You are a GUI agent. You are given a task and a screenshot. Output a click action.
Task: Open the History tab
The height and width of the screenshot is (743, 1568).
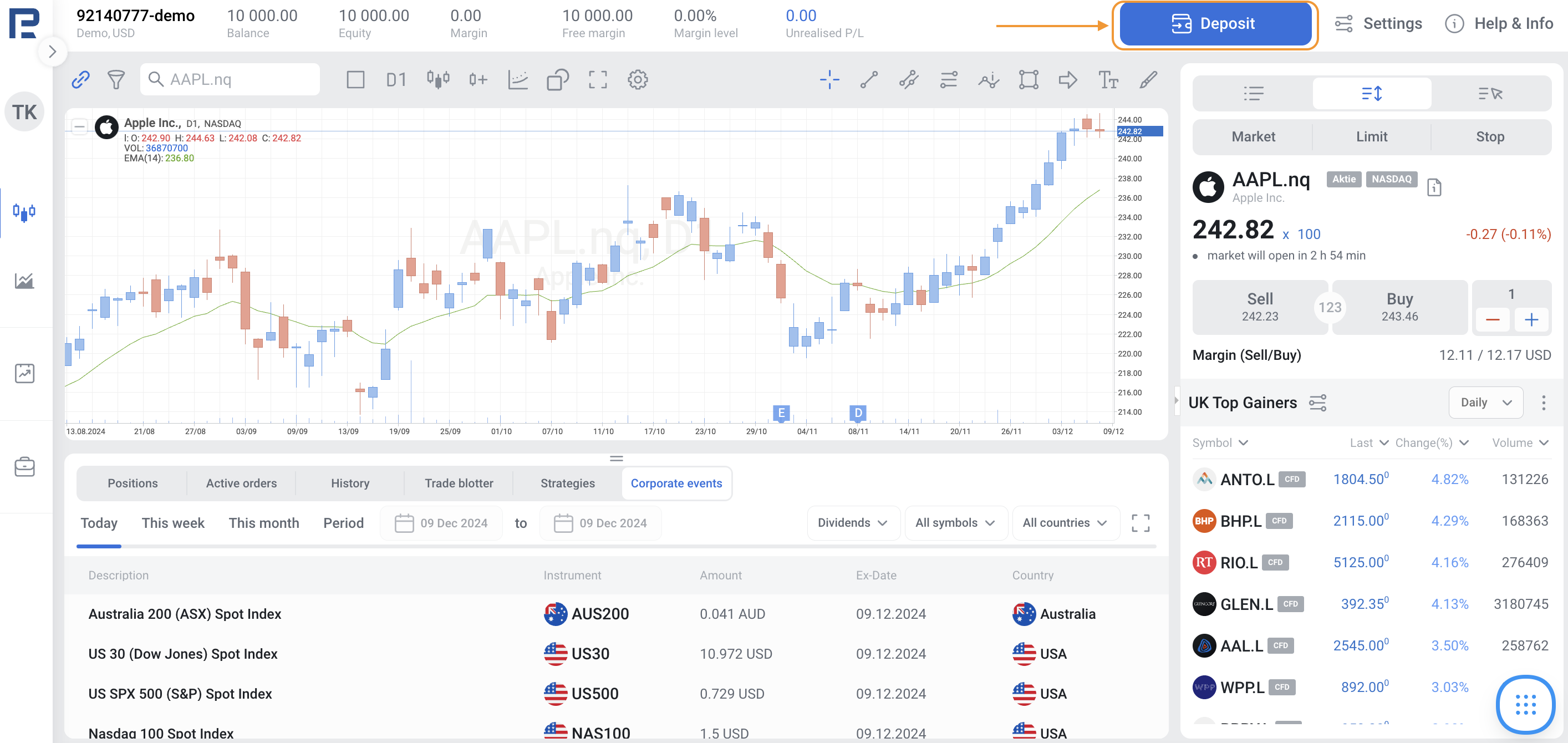pyautogui.click(x=350, y=483)
